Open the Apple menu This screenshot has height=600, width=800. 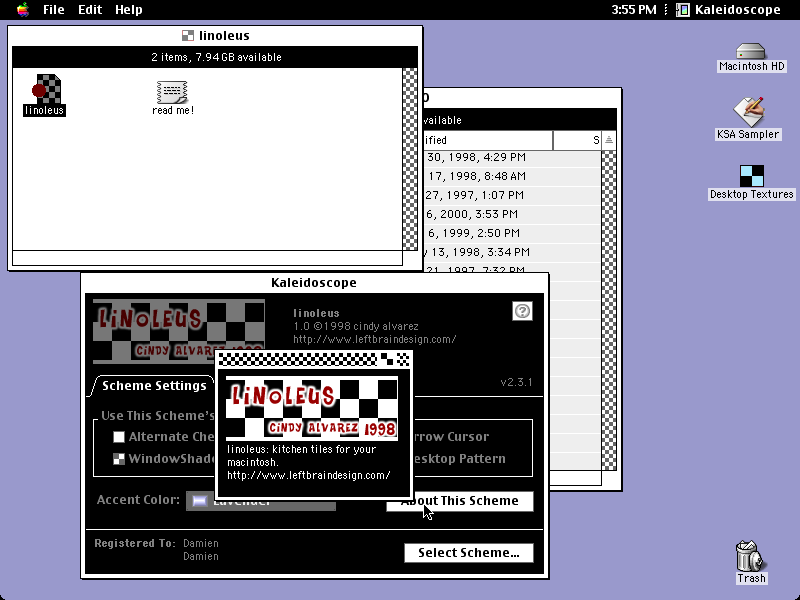coord(22,10)
